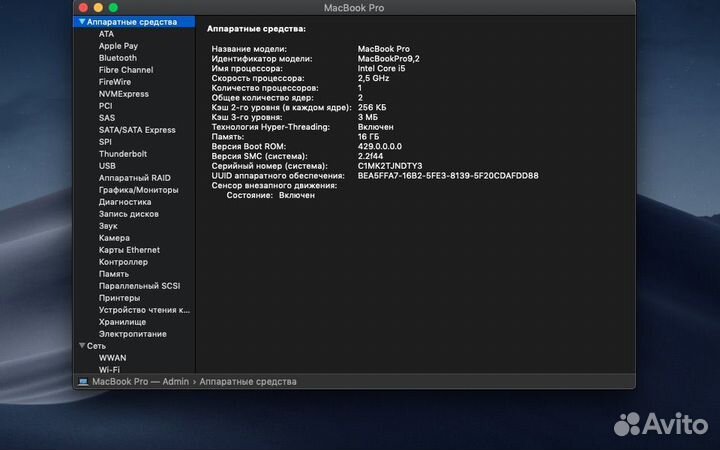
Task: Click MacBook Pro — Admin in path bar
Action: 140,382
